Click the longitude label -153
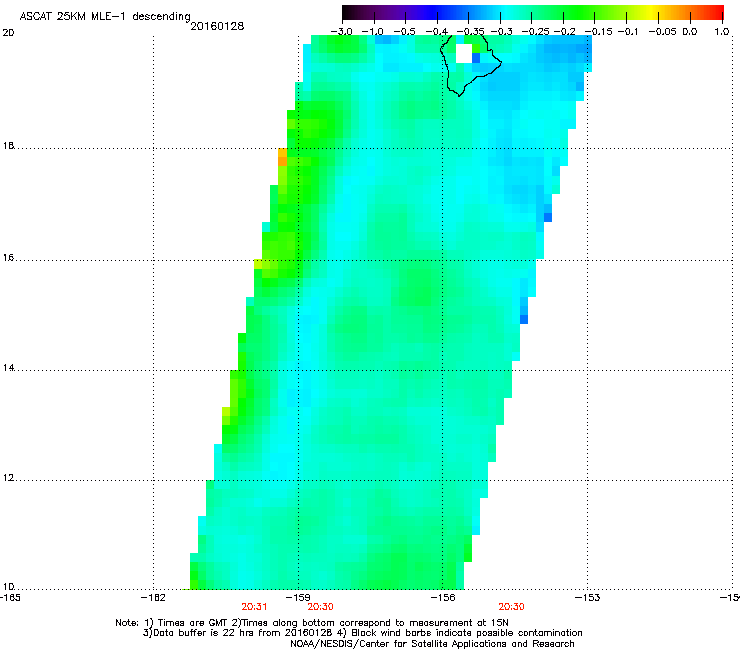 tap(588, 598)
